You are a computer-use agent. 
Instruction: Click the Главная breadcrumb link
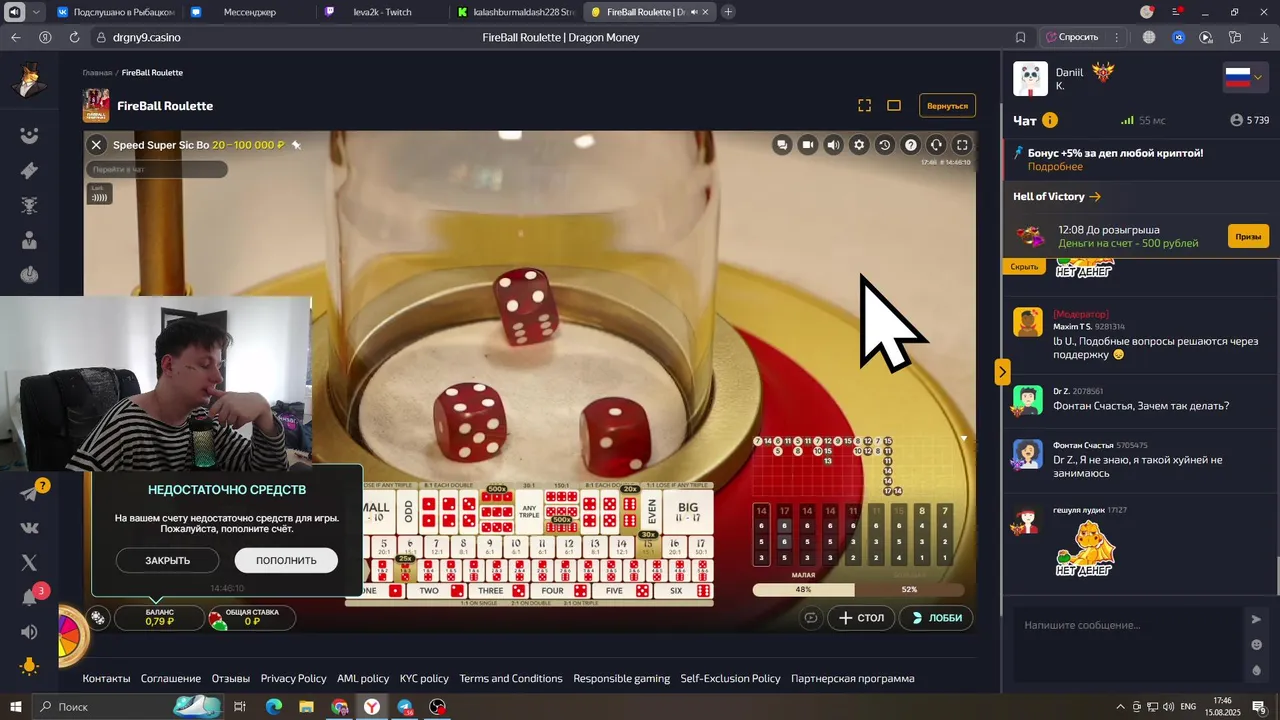(97, 73)
